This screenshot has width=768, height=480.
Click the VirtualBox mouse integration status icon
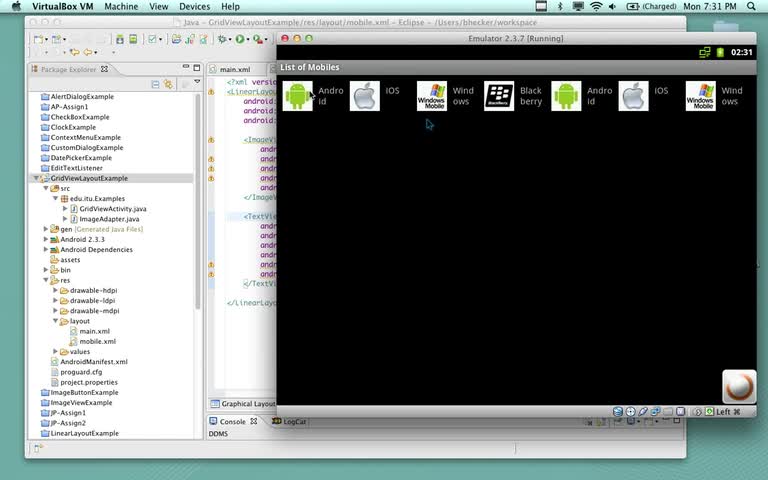click(697, 411)
